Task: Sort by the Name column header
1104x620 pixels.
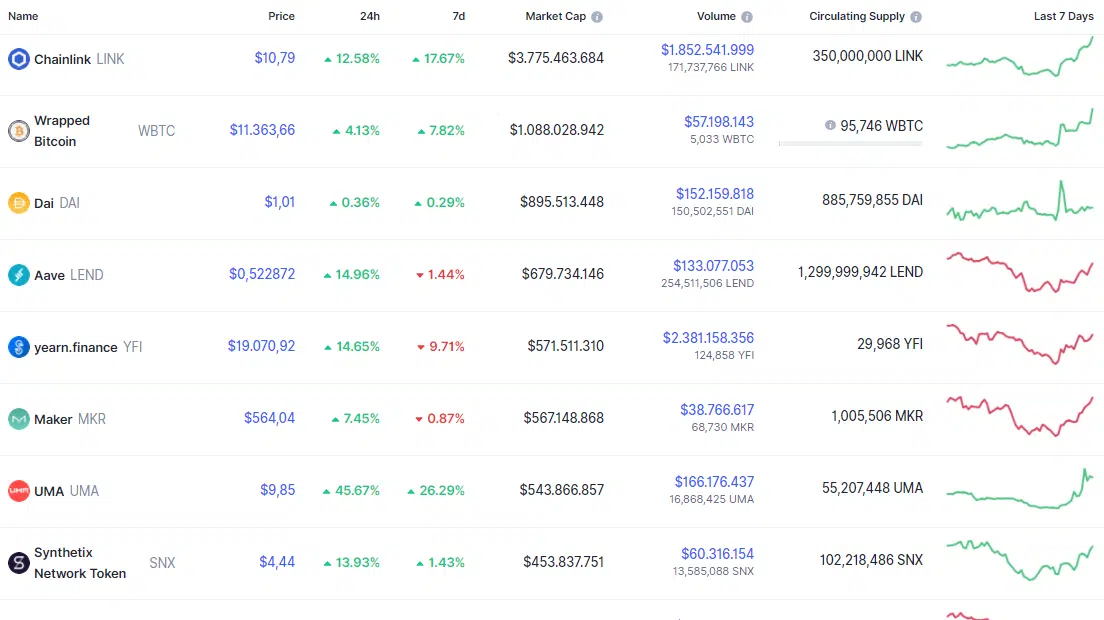Action: (x=23, y=16)
